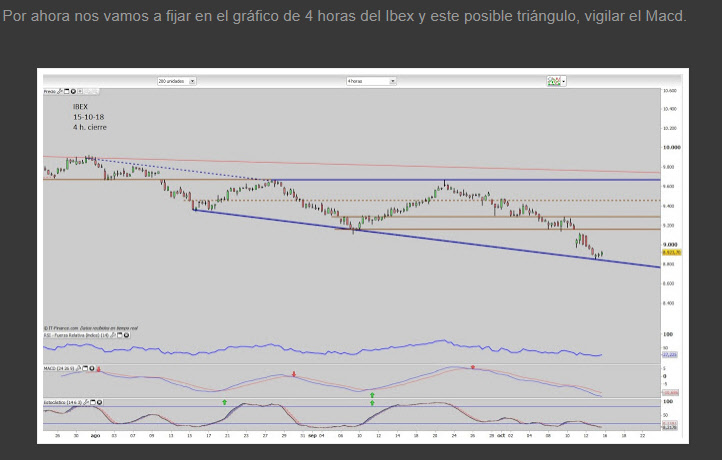Click the Precio panel plus icon
Viewport: 722px width, 460px height.
click(80, 92)
